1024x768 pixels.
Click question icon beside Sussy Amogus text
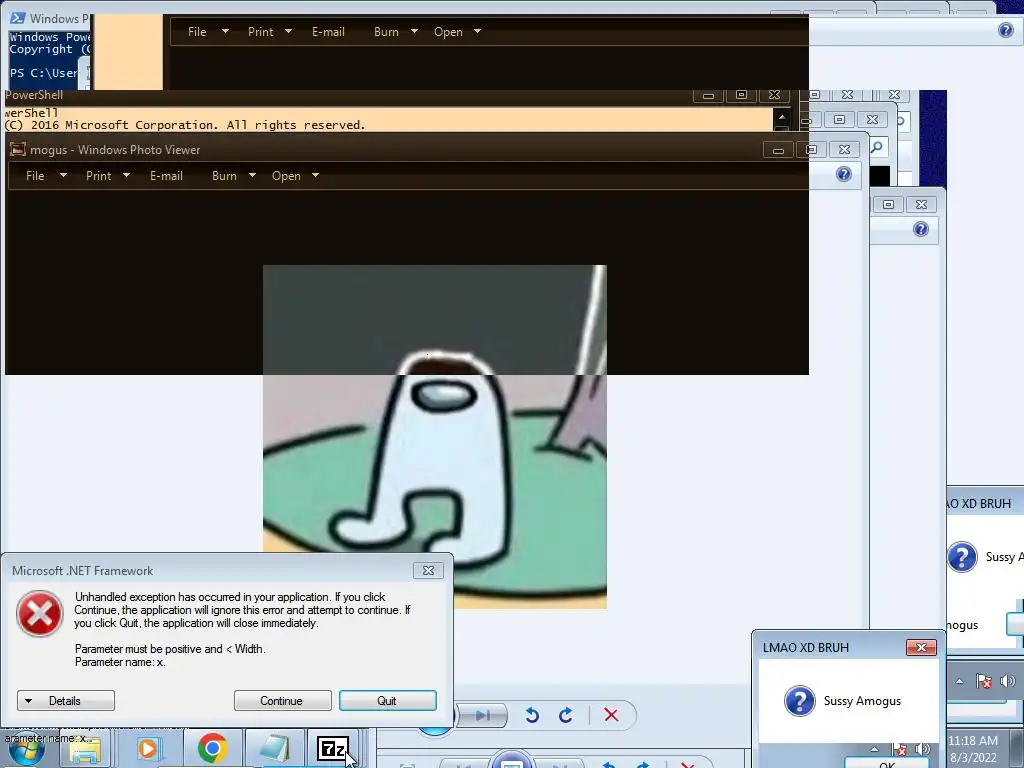(799, 701)
